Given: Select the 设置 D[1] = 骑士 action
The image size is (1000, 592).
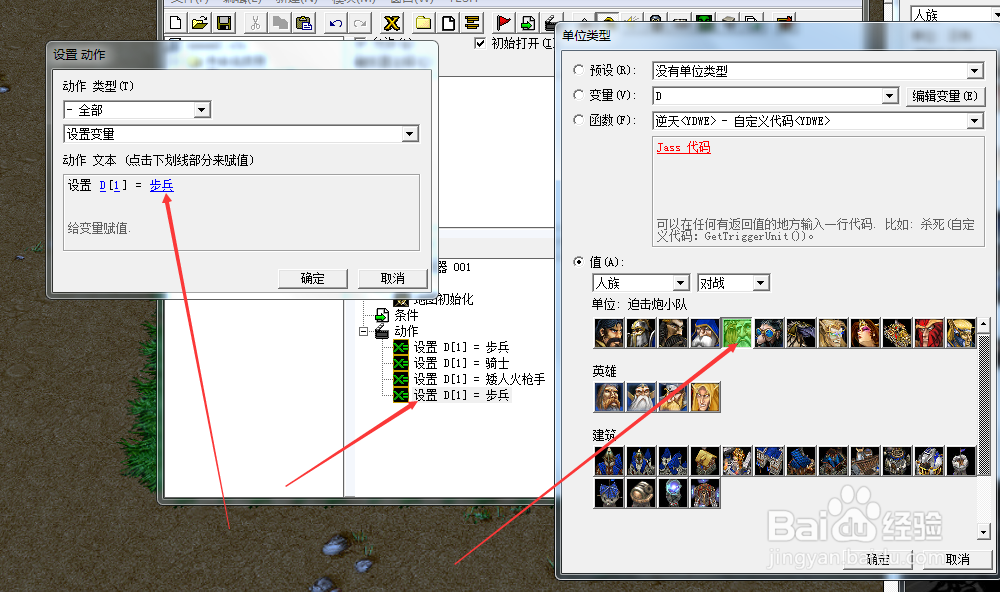Looking at the screenshot, I should tap(461, 363).
